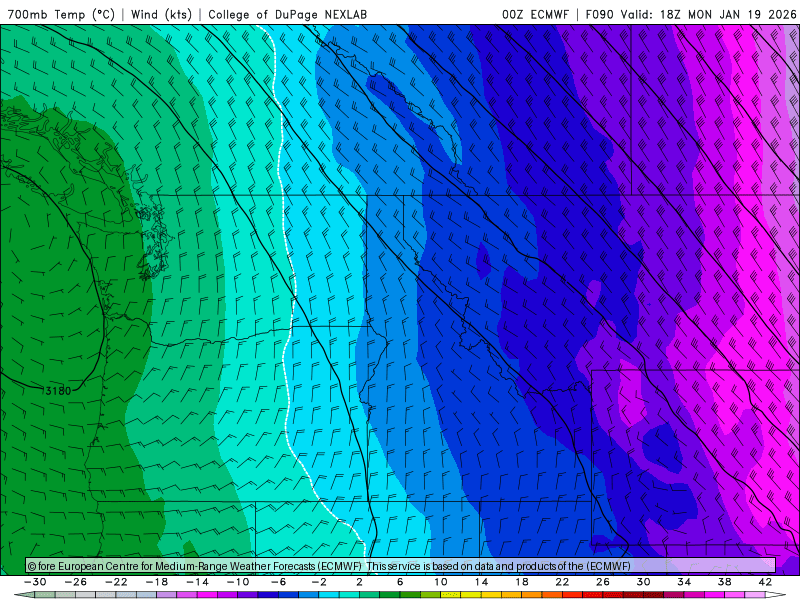The image size is (800, 600).
Task: Click the 22 color bar label
Action: coord(562,582)
